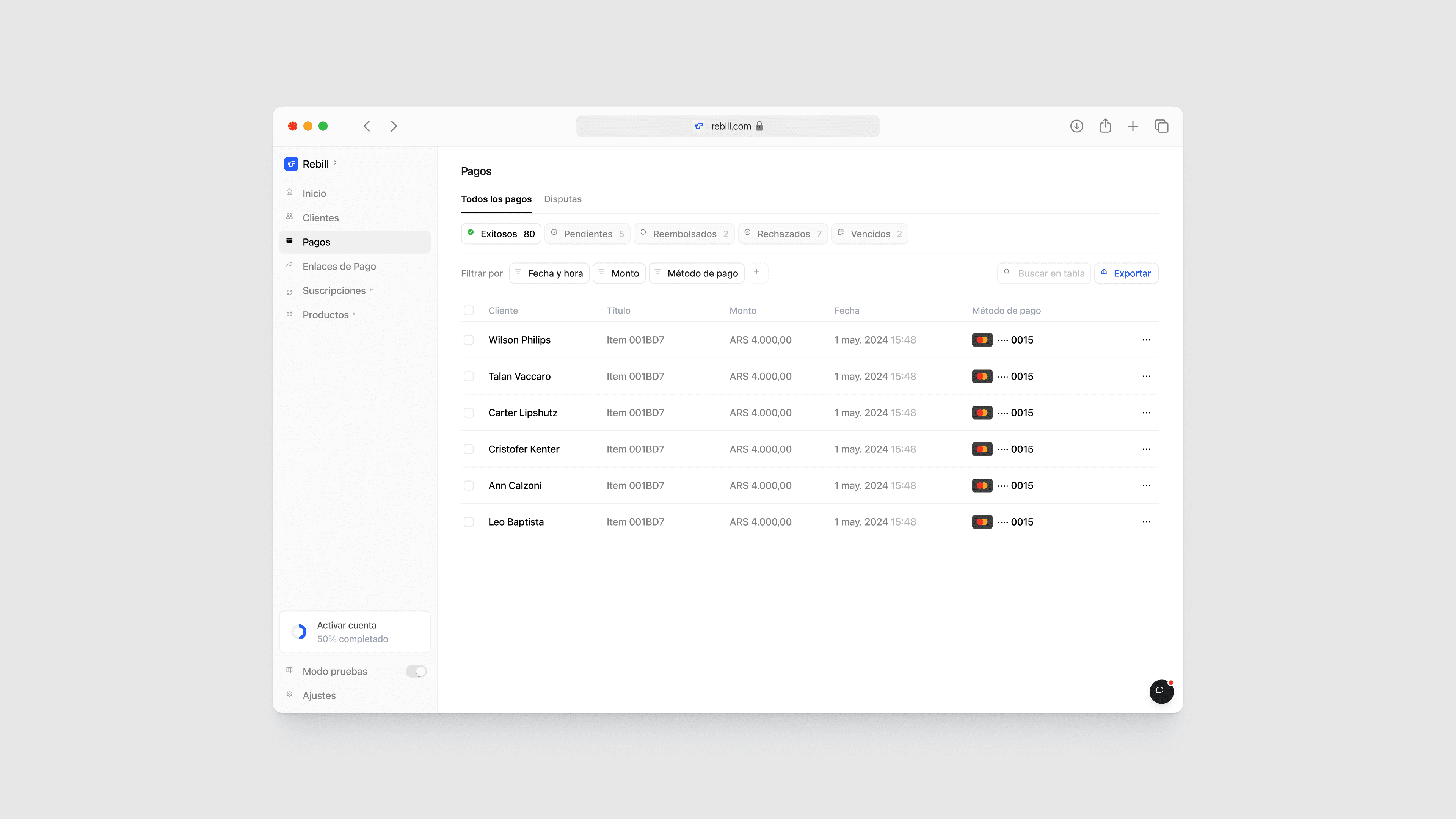
Task: Check the Cristofer Kenter row checkbox
Action: coord(469,449)
